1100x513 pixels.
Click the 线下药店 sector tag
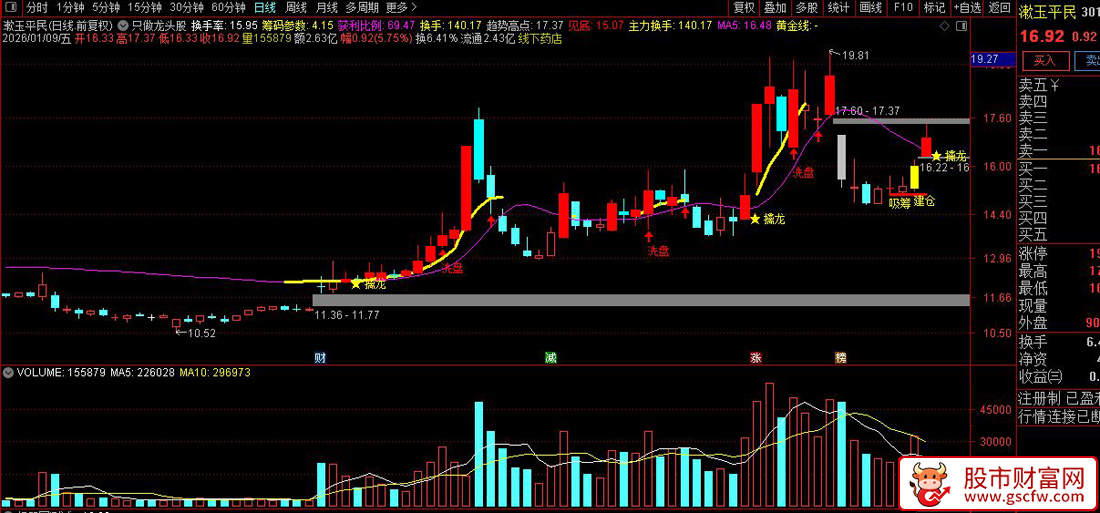click(x=541, y=39)
